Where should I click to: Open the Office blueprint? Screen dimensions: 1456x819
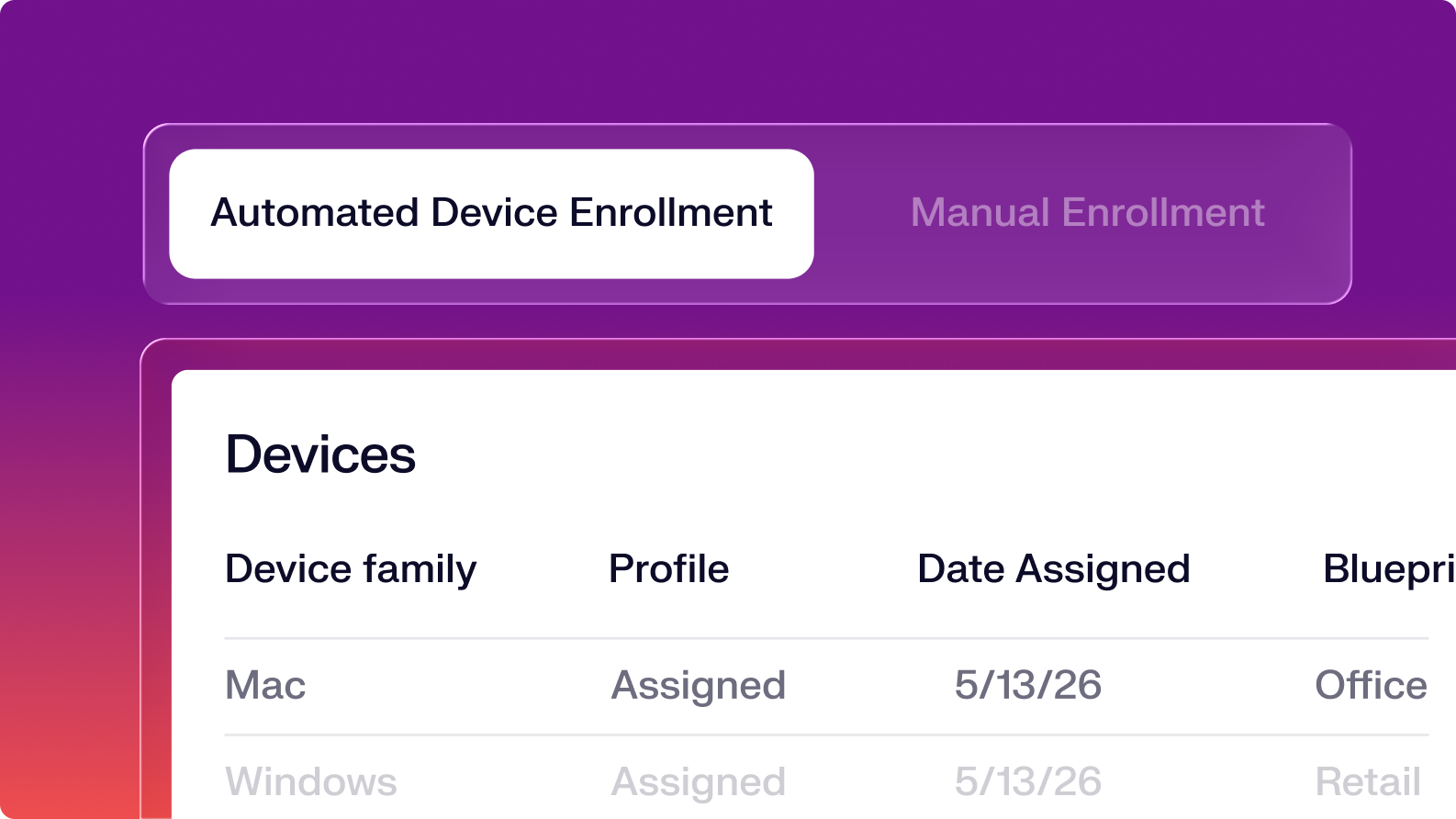[1372, 685]
